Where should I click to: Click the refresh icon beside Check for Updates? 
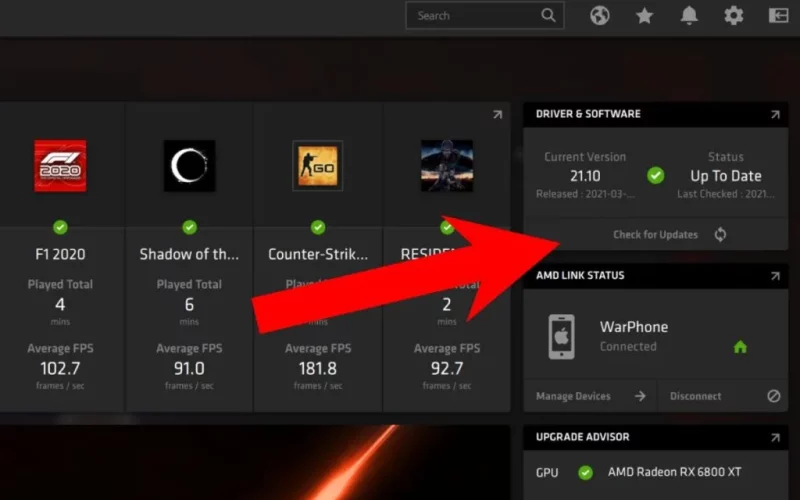[x=720, y=235]
